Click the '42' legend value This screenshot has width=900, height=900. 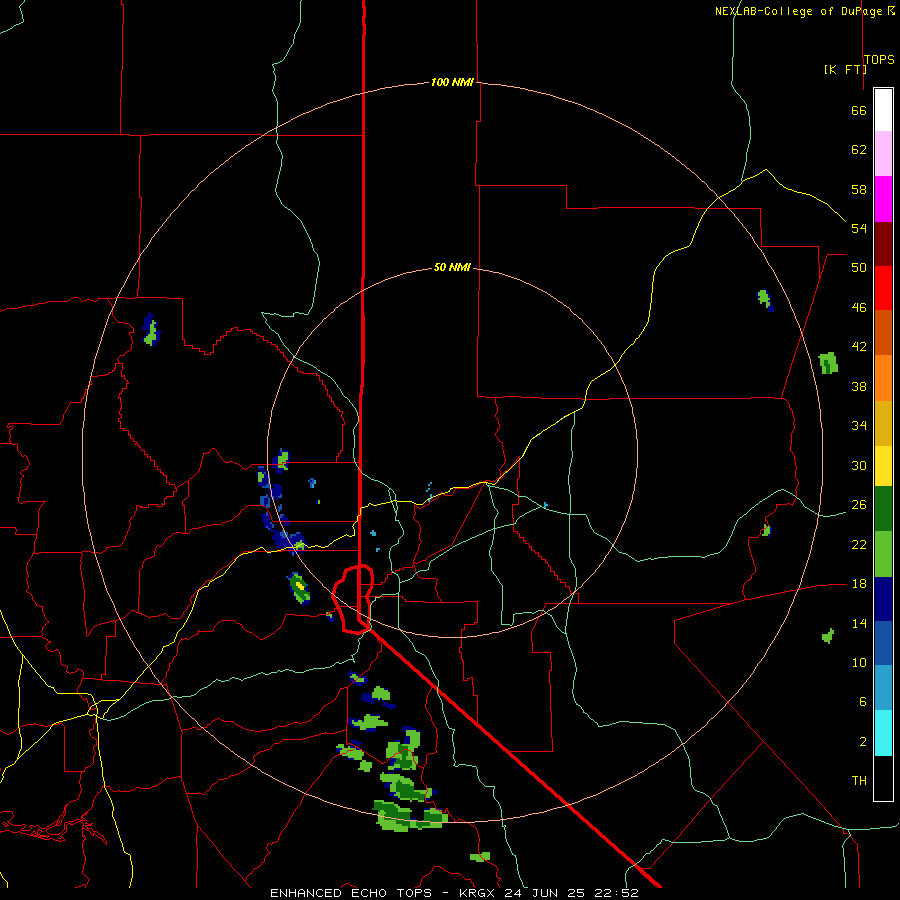(x=859, y=347)
